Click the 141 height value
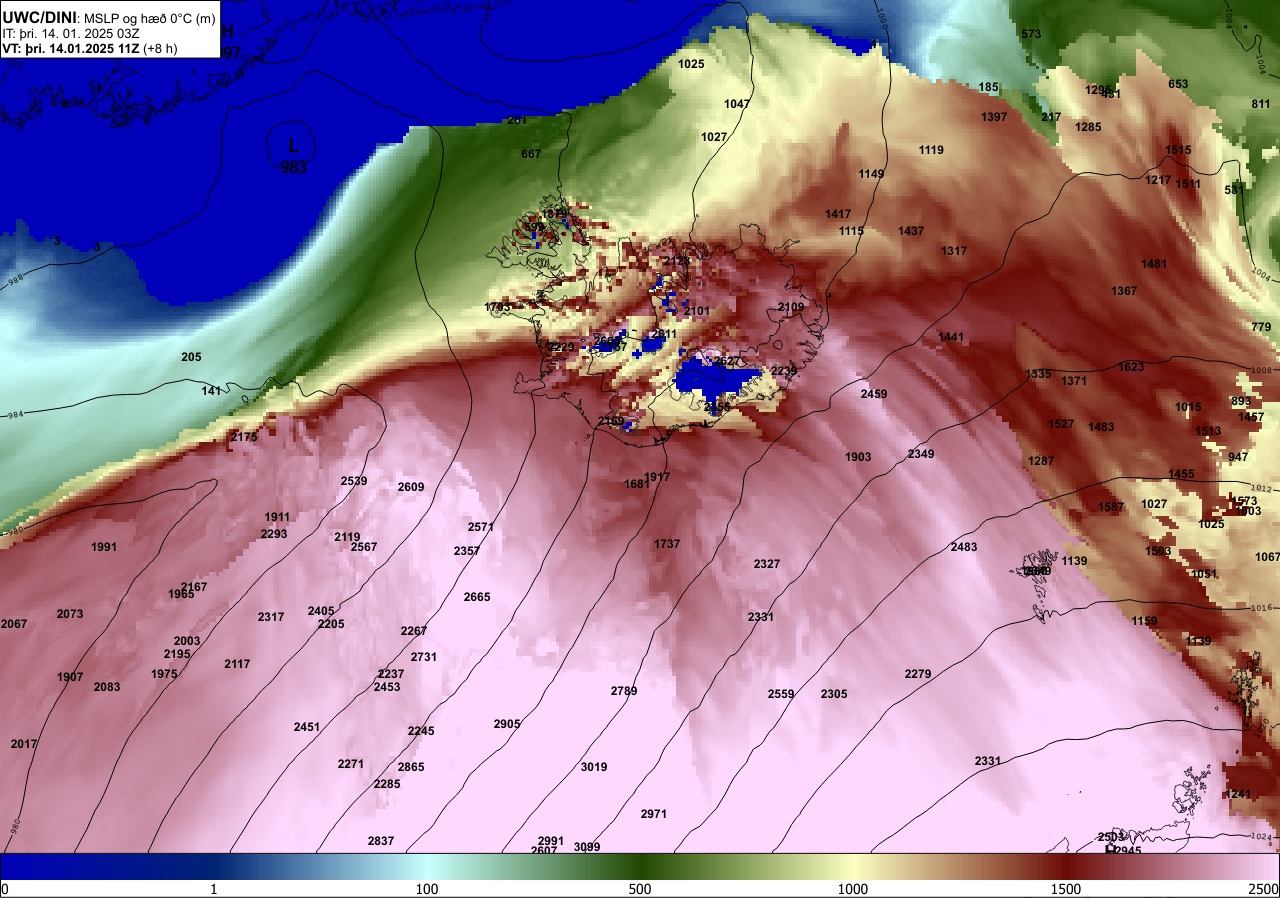 (x=211, y=391)
